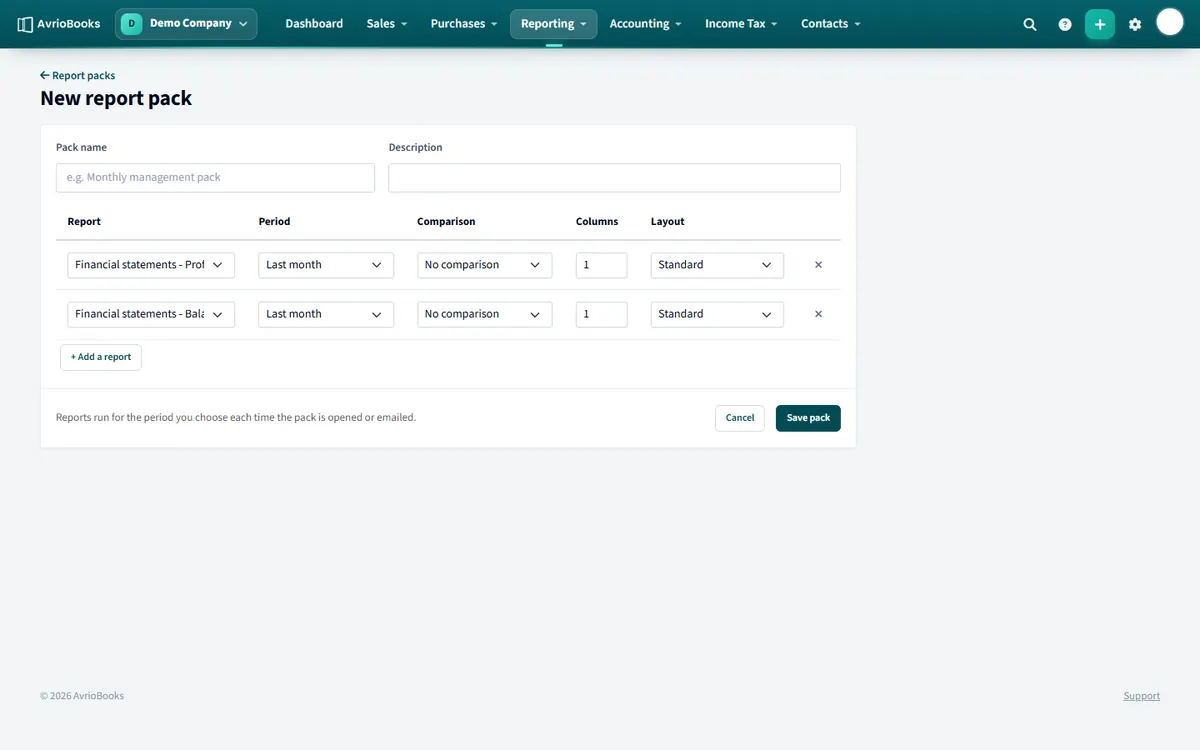
Task: Open the user avatar circle
Action: coord(1170,22)
